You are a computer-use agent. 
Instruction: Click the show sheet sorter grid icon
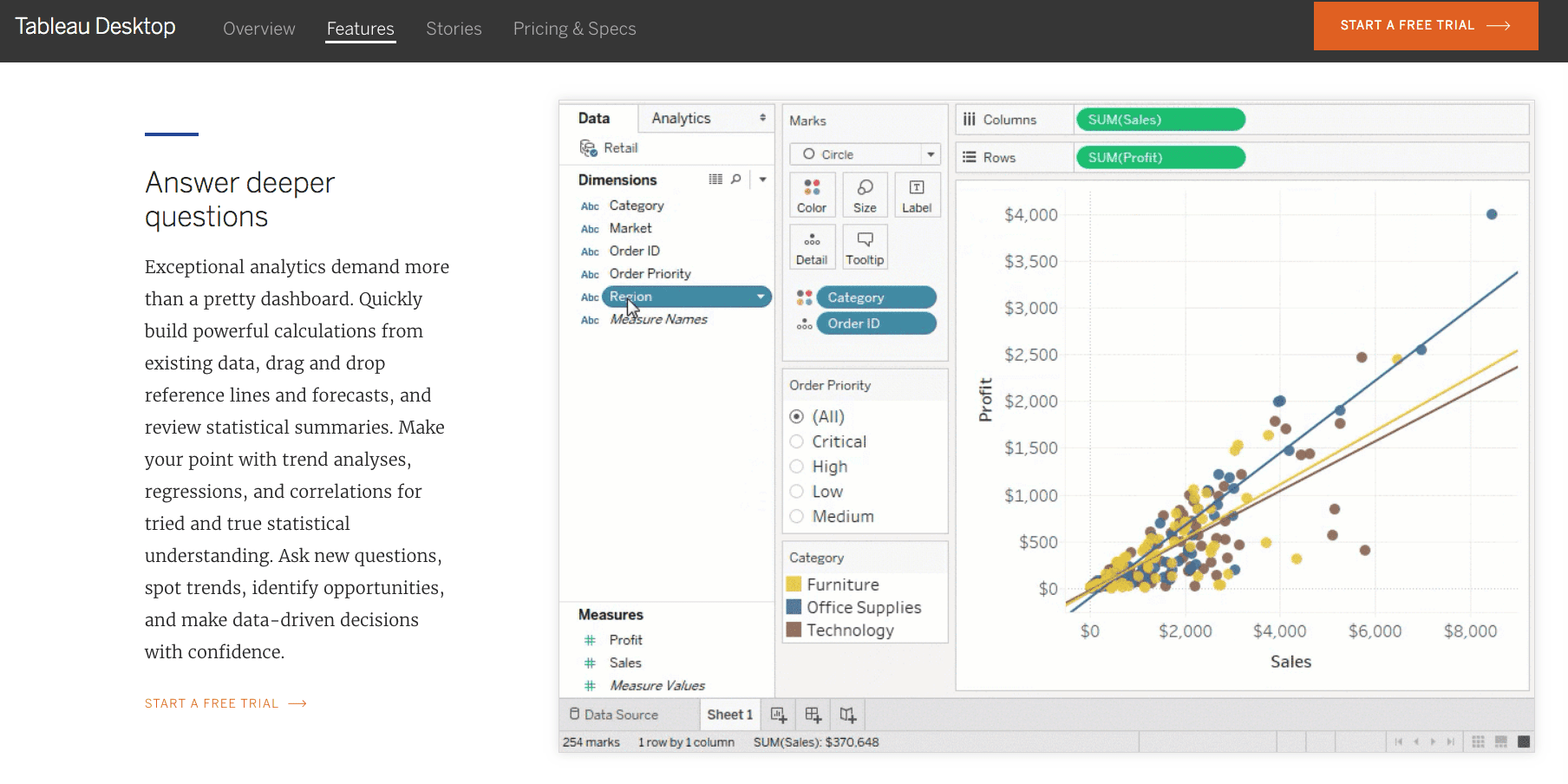(1479, 742)
